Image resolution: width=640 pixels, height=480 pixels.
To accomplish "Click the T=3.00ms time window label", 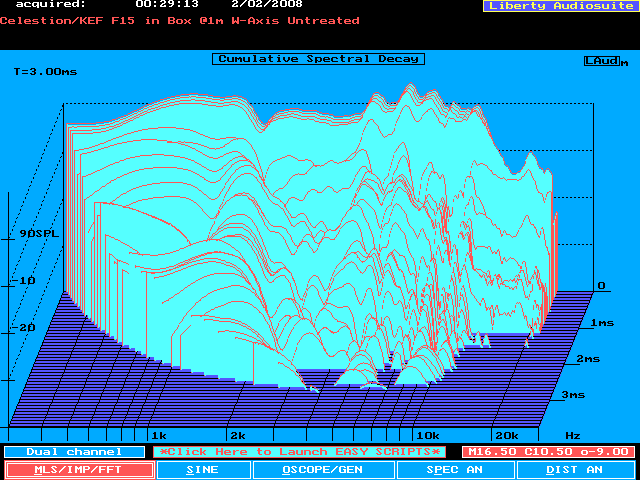I will click(44, 72).
